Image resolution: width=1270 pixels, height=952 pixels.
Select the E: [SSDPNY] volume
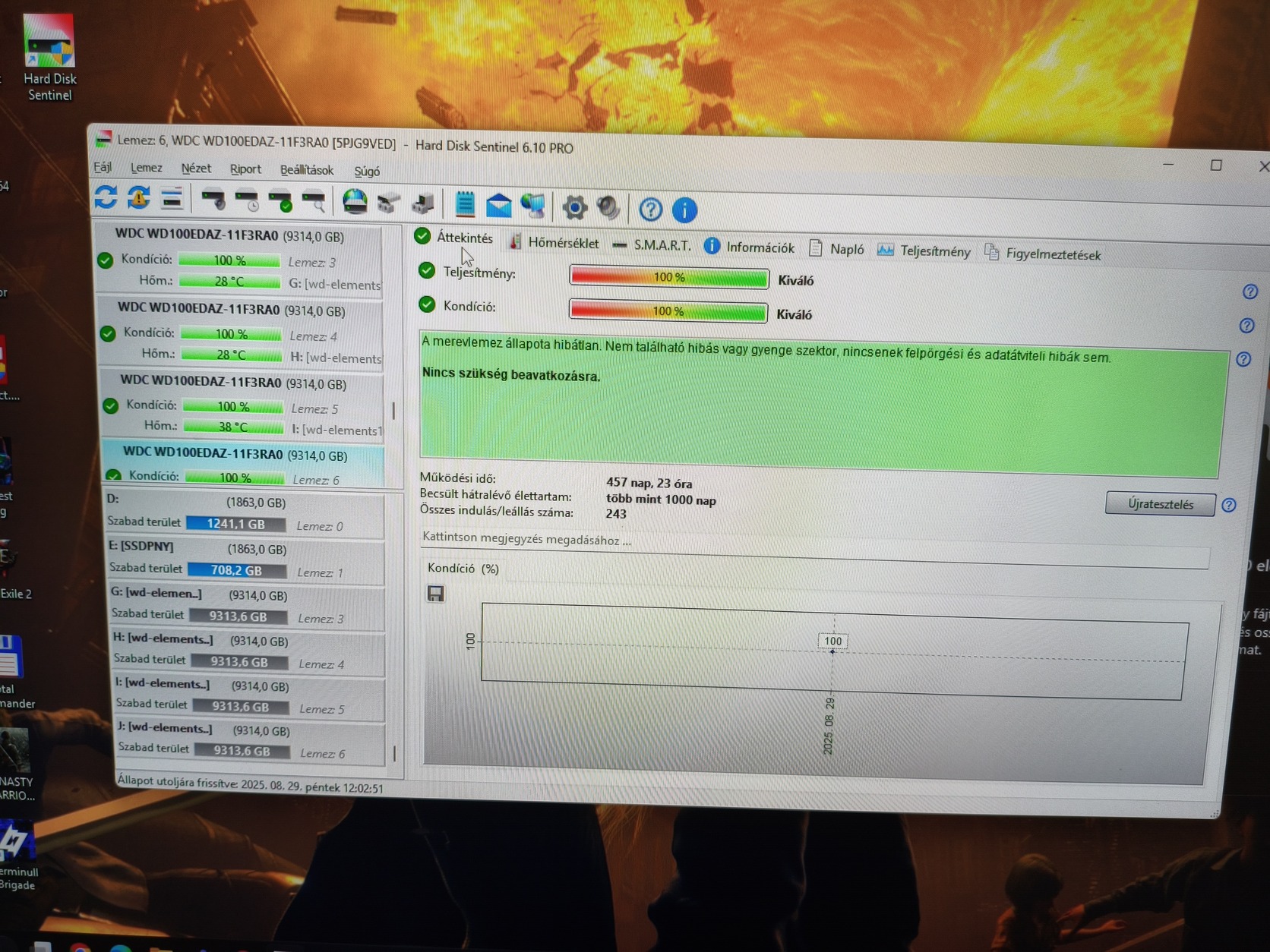[x=245, y=560]
